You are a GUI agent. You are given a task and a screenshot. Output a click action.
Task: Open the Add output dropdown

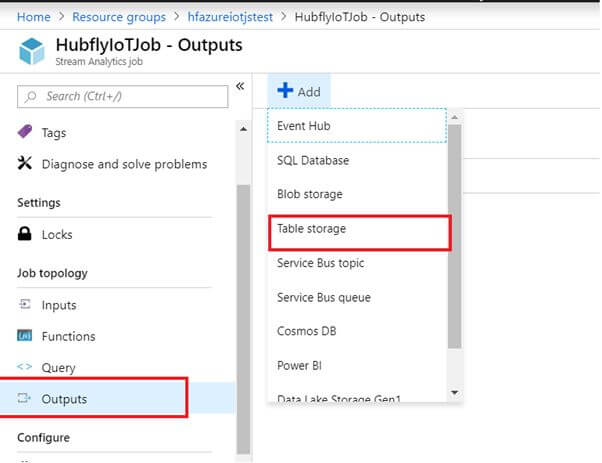point(297,91)
